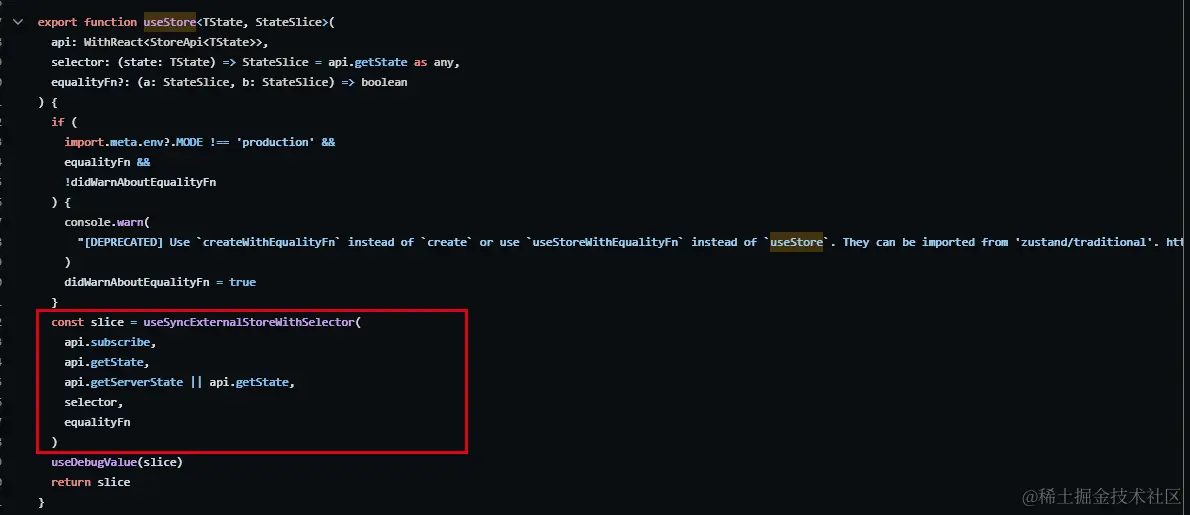Click the 'export' keyword
Screen dimensions: 1190x515
point(58,23)
